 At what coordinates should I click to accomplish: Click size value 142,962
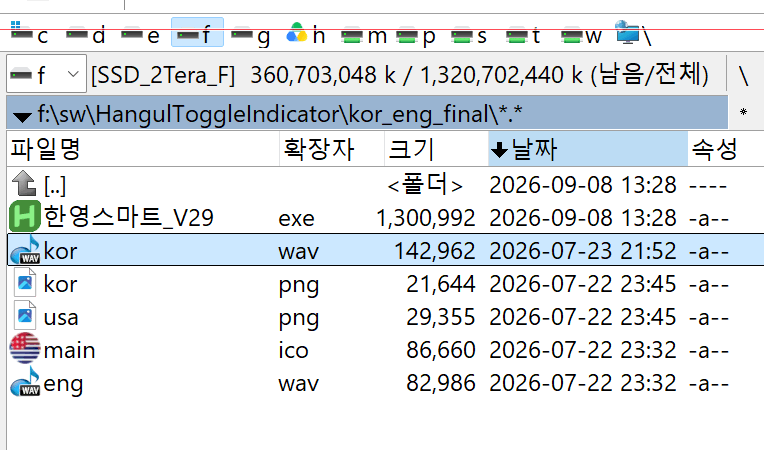[x=435, y=251]
